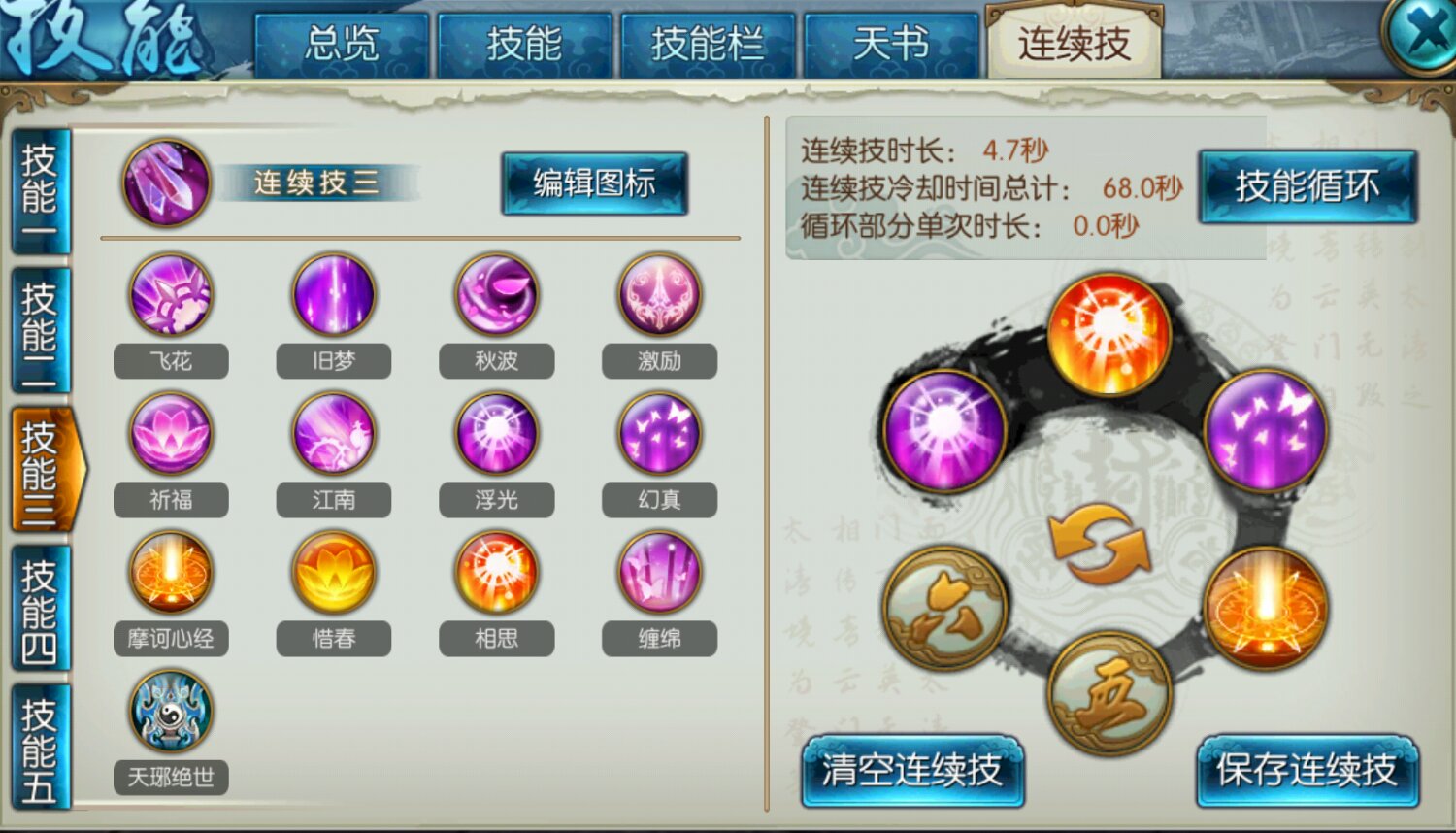Switch to the 总览 tab
Viewport: 1456px width, 833px height.
(x=342, y=45)
